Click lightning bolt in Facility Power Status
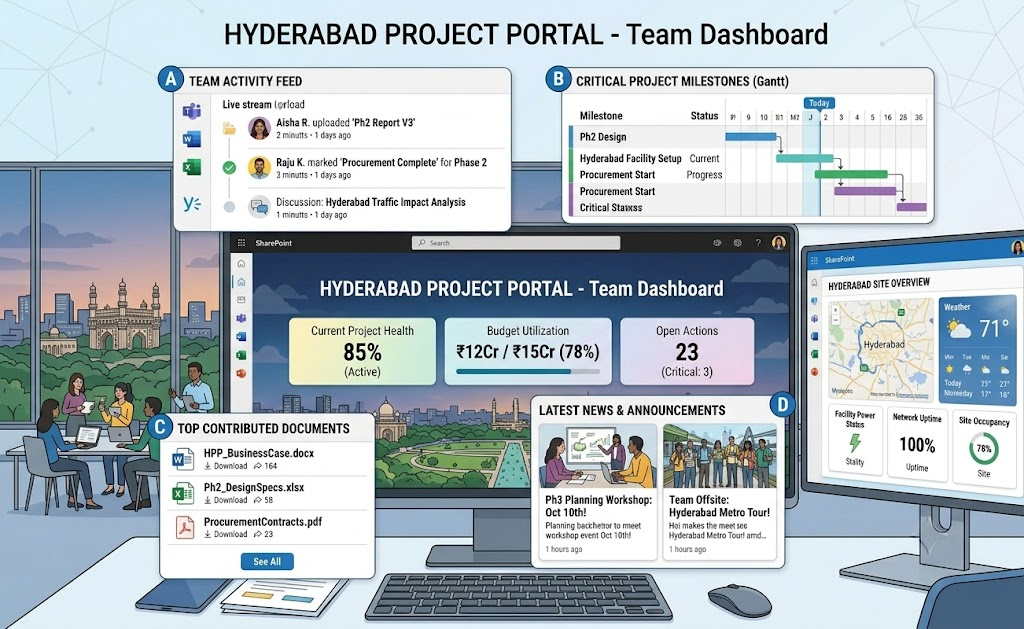 pyautogui.click(x=854, y=443)
